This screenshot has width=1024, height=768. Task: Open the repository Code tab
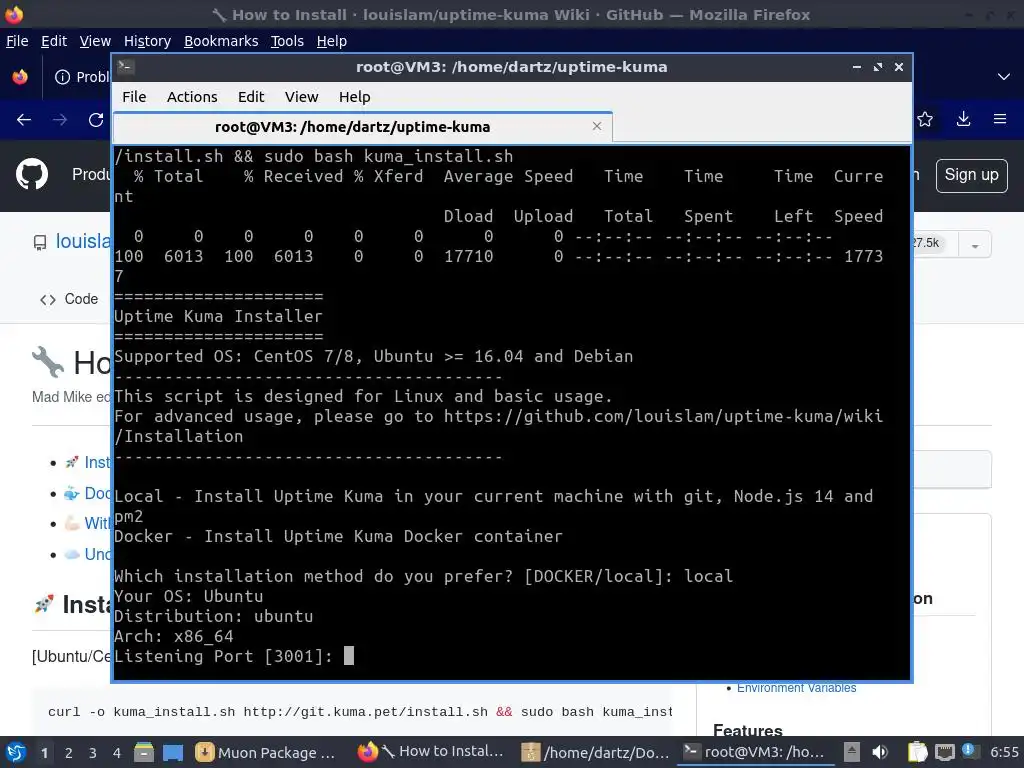(x=69, y=299)
